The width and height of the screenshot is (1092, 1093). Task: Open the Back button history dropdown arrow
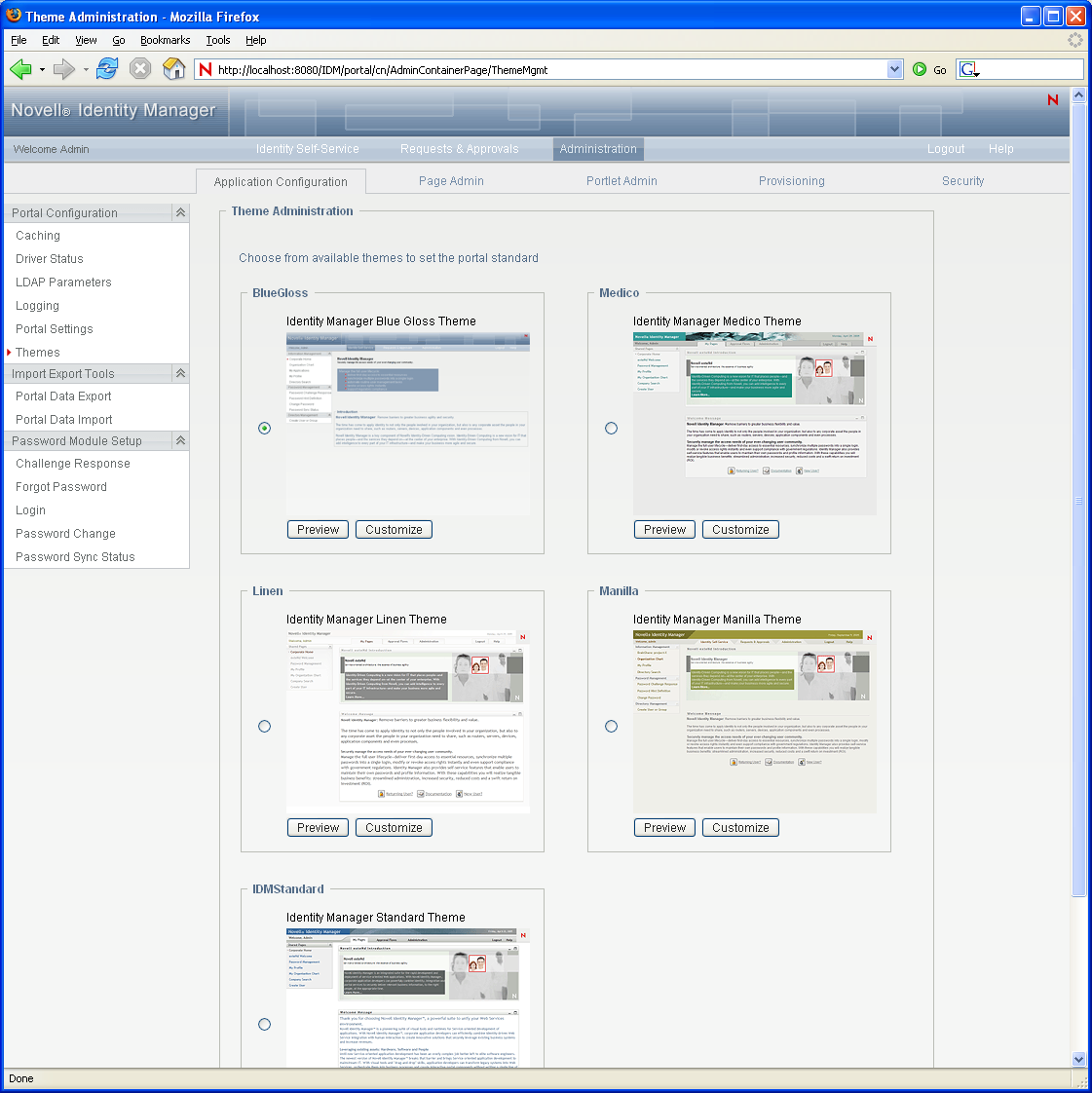(42, 70)
